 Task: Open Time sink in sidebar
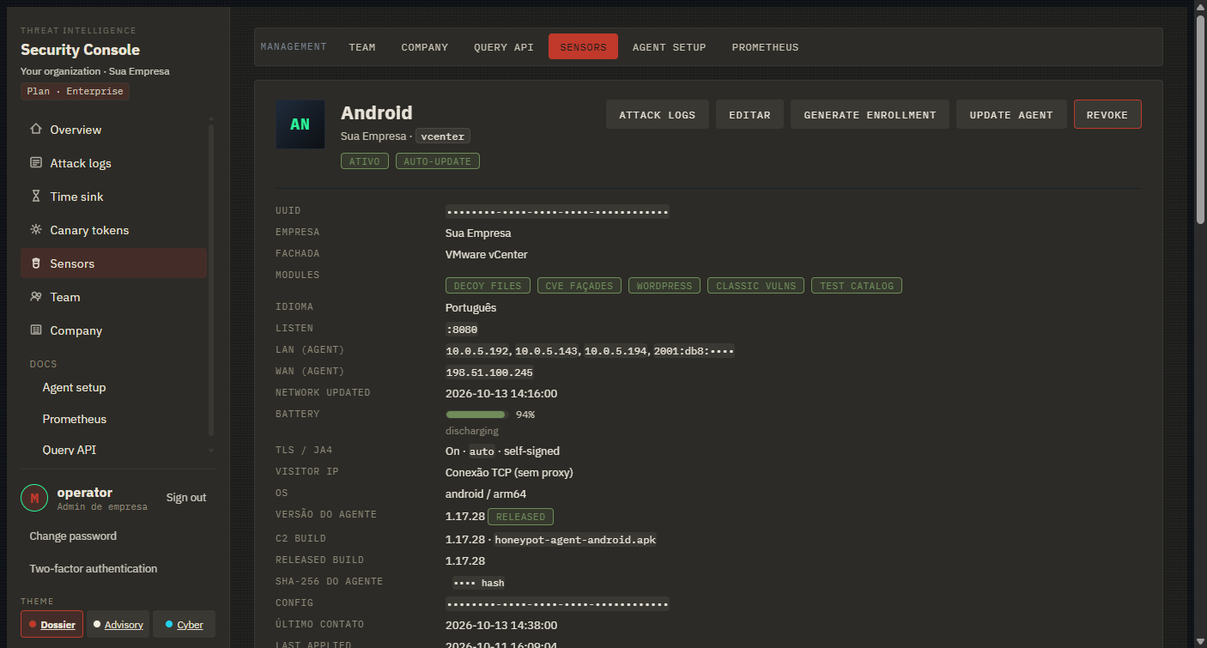click(114, 197)
